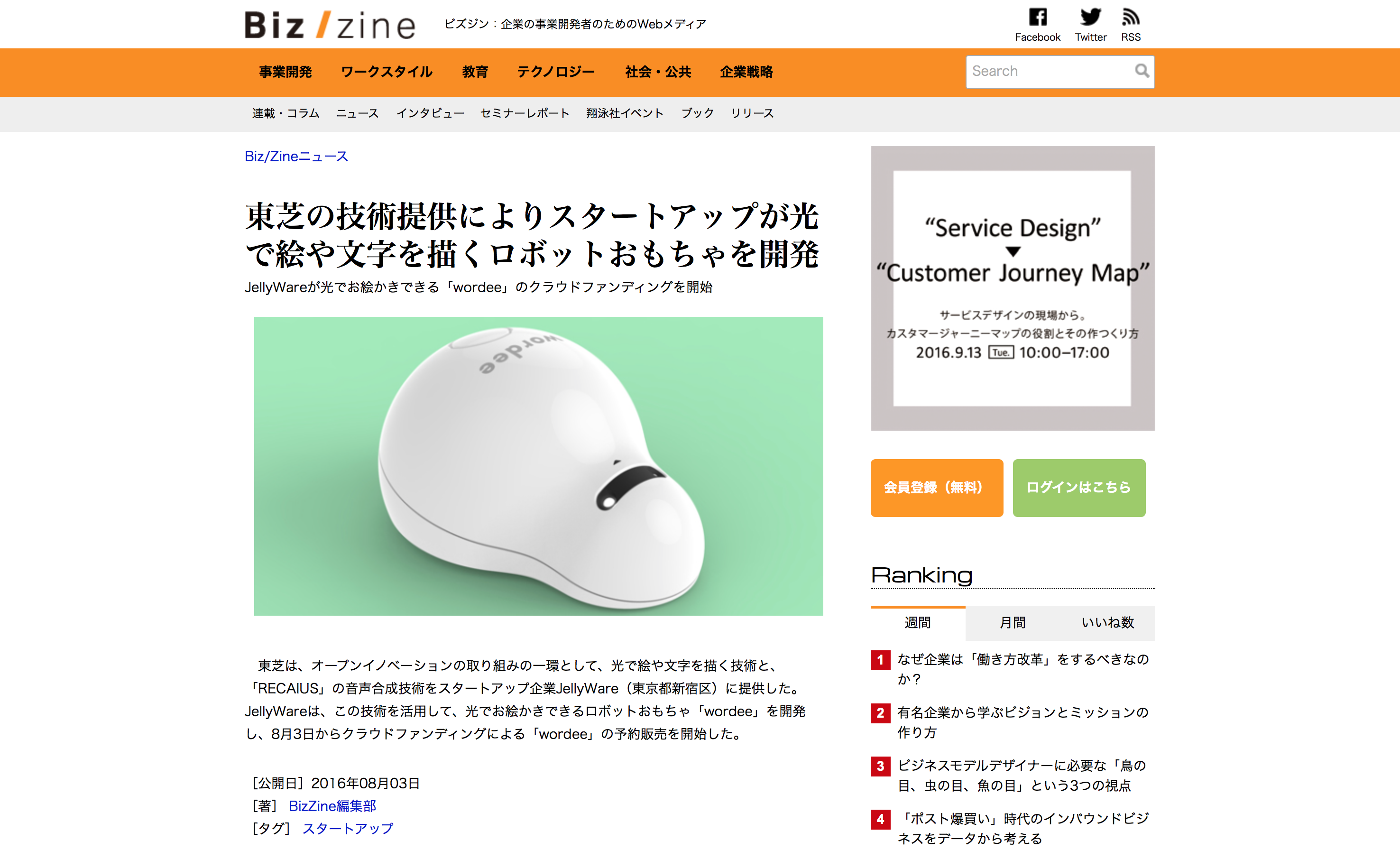Open the Twitter bird icon
Screen dimensions: 1400x850
1090,17
